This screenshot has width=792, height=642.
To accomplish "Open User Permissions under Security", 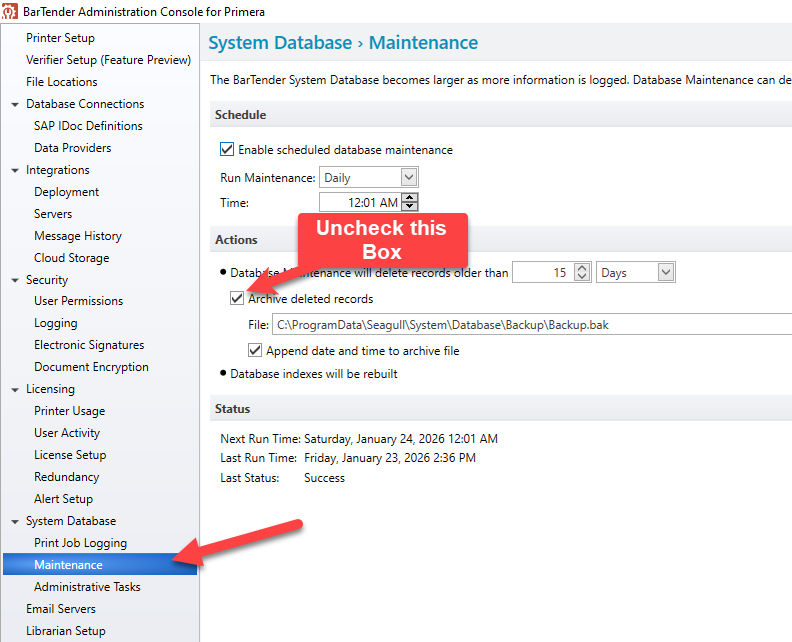I will [78, 301].
